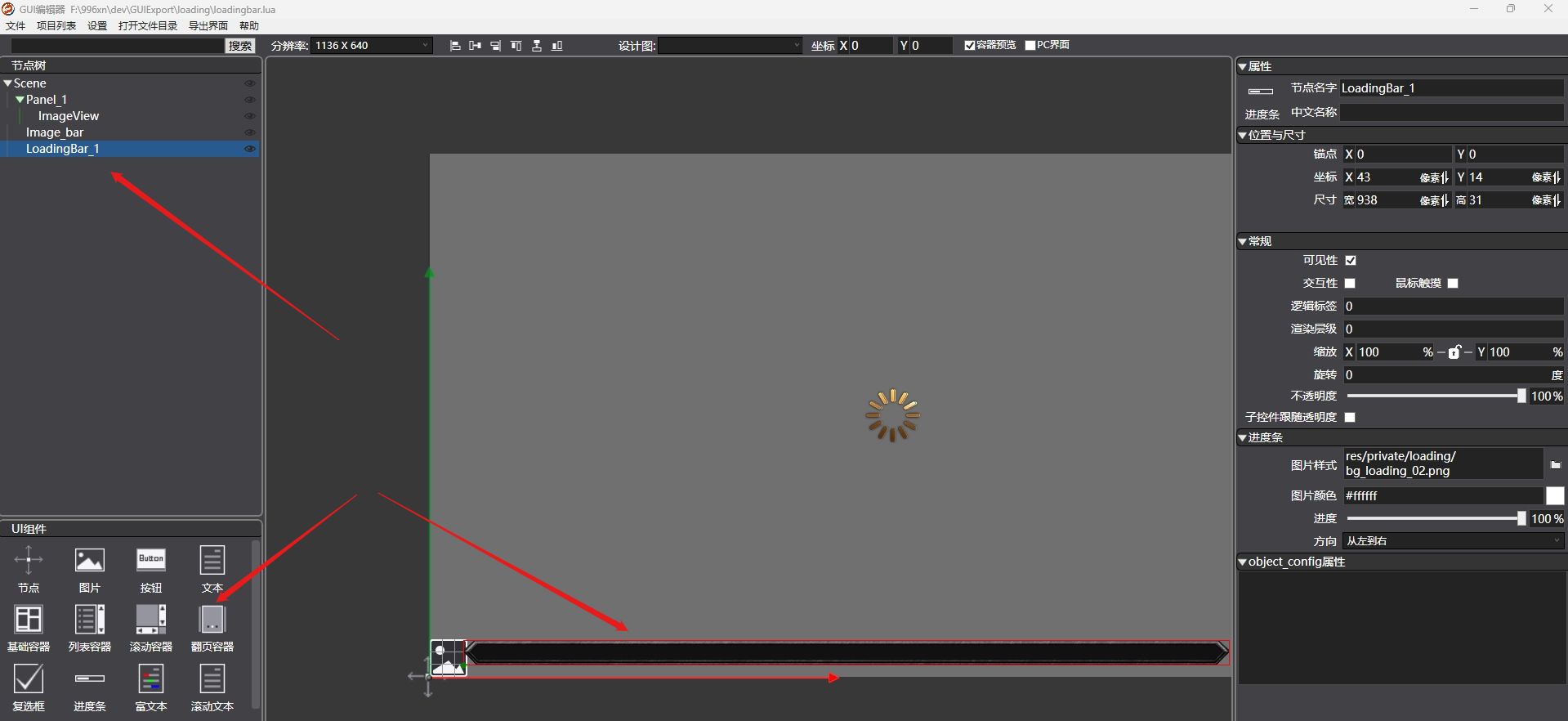Image resolution: width=1568 pixels, height=721 pixels.
Task: Open the 分辨率 resolution dropdown
Action: click(373, 46)
